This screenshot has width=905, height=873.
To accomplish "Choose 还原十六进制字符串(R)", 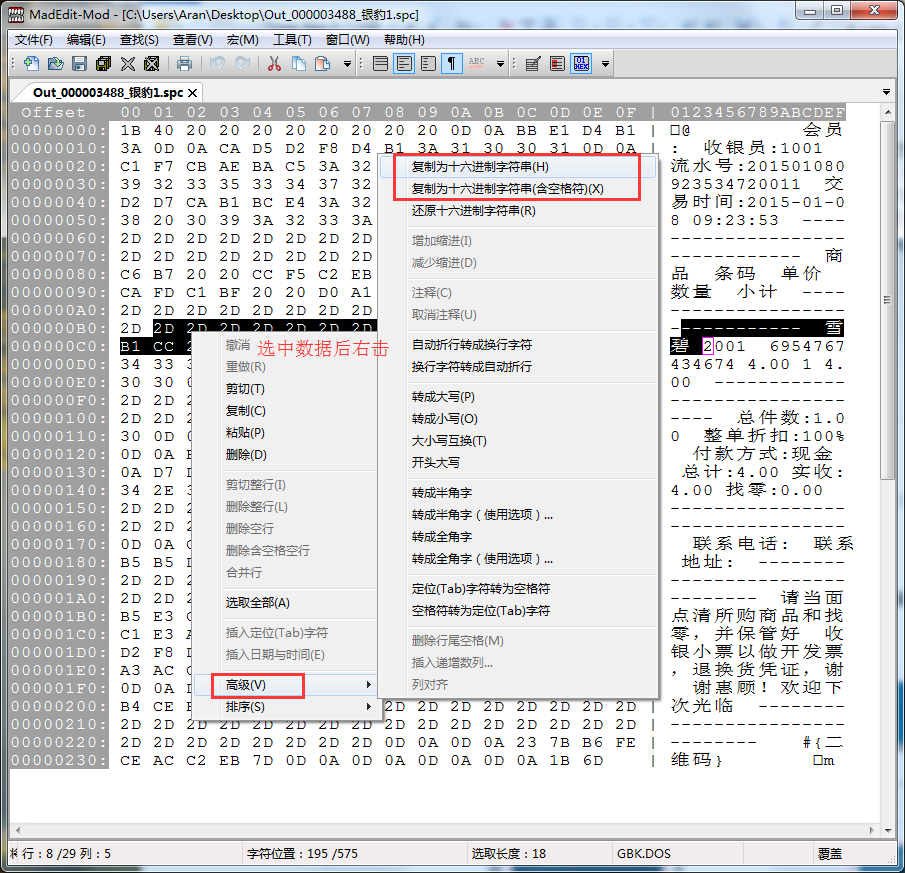I will click(517, 211).
